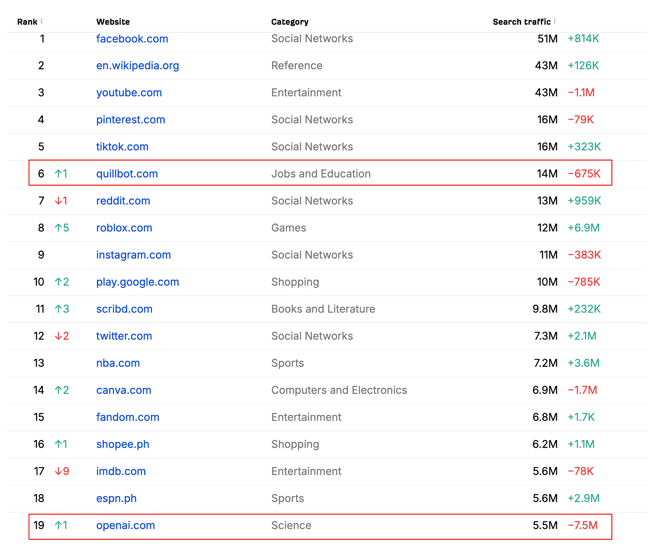Viewport: 657px width, 549px height.
Task: Click the Category column header
Action: 290,22
